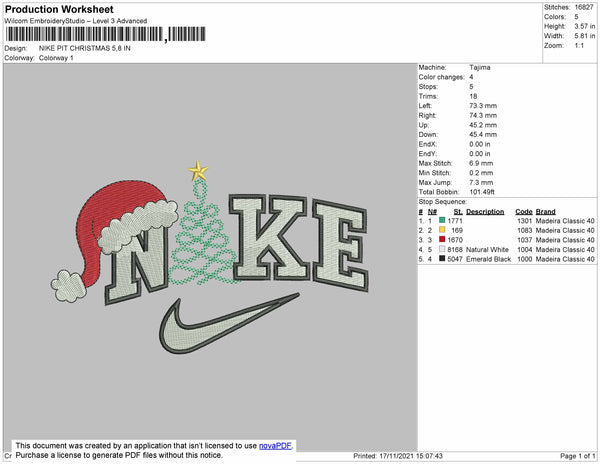
Task: Click the Colors count value 5
Action: coord(576,17)
